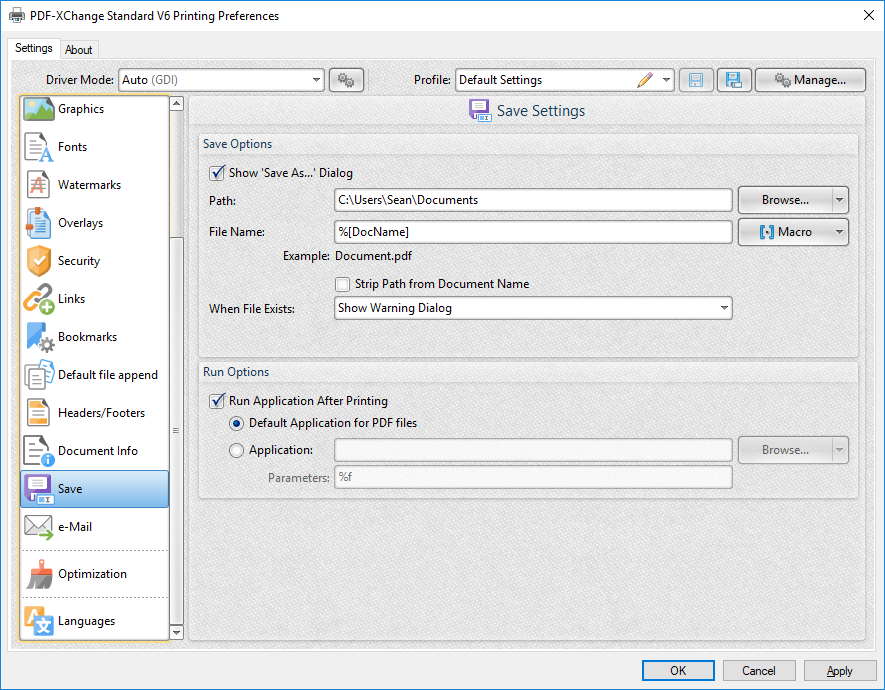Screen dimensions: 885x690
Task: Open the When File Exists dropdown
Action: pos(724,308)
